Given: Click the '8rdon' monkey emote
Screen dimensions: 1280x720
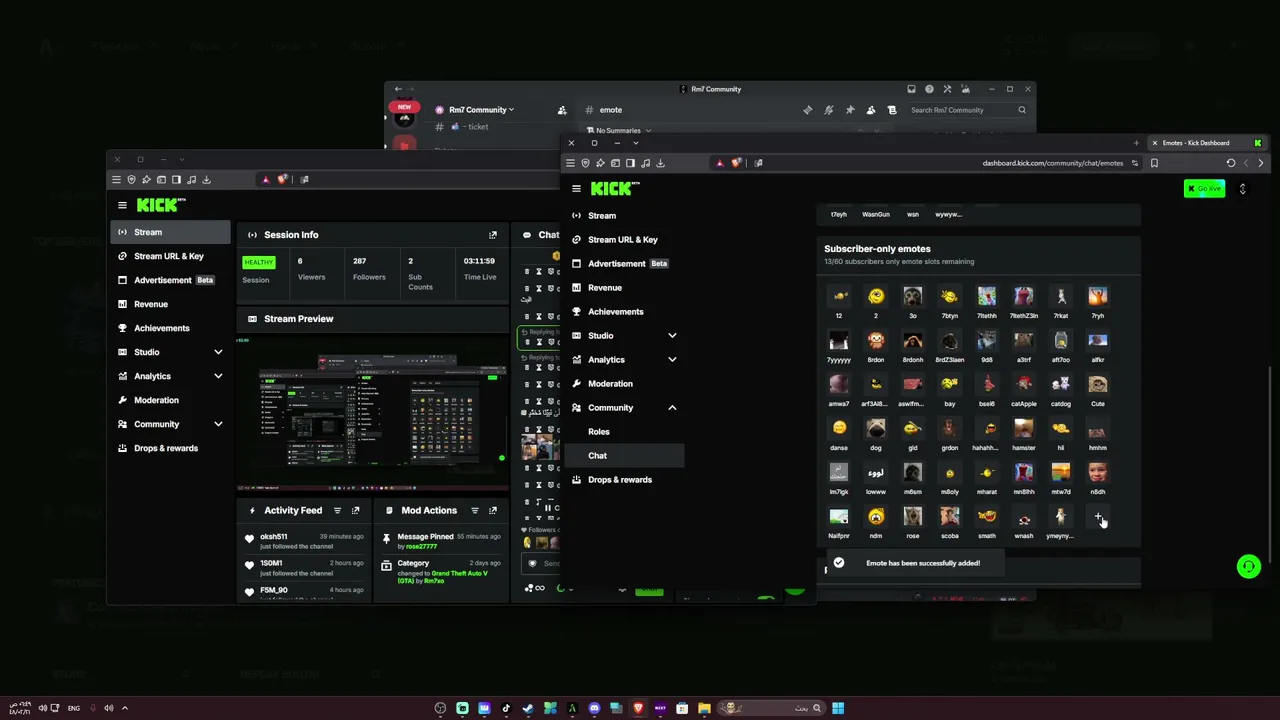Looking at the screenshot, I should (876, 340).
